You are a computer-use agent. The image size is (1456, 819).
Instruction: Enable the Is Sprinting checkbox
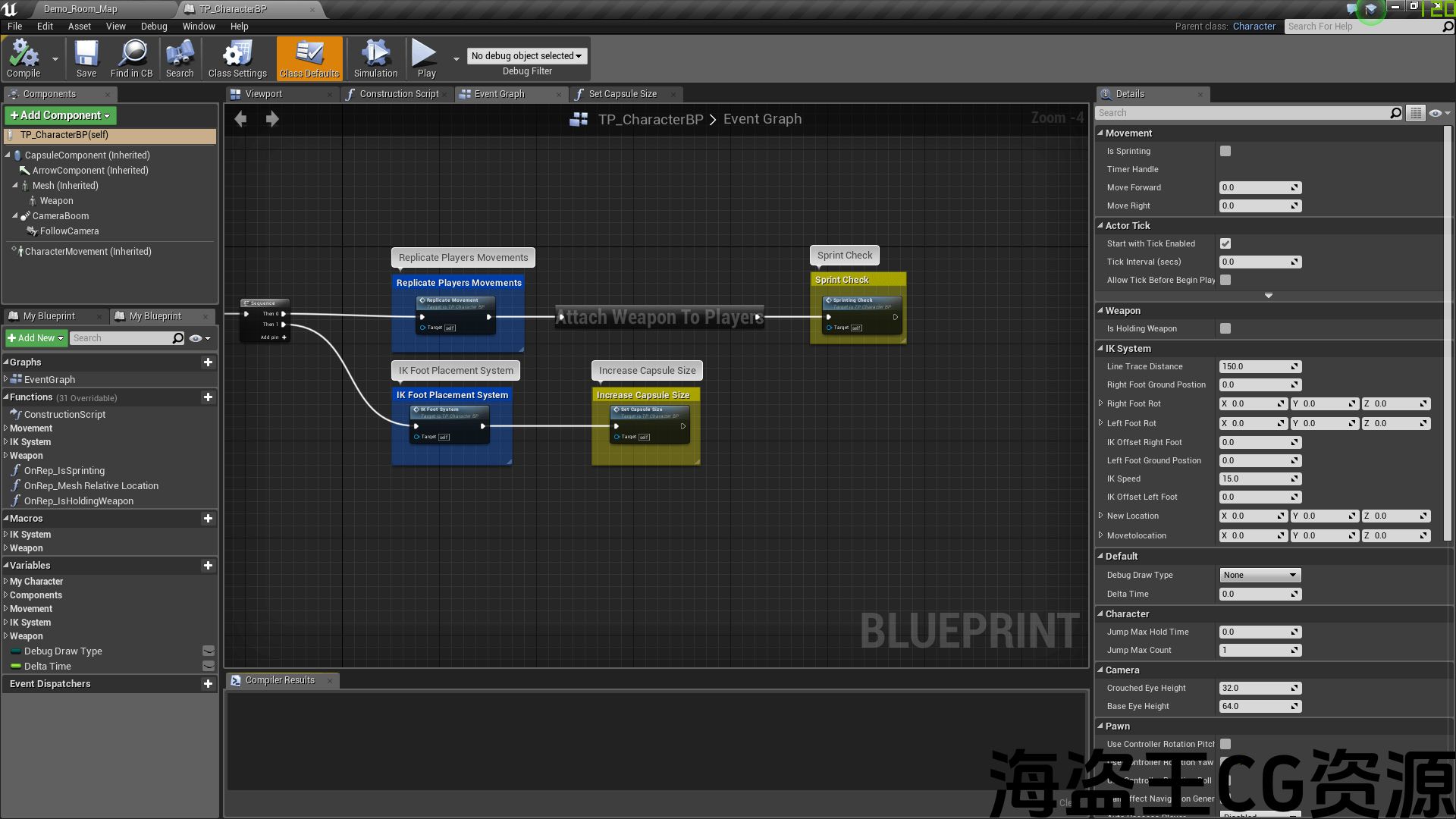(1225, 151)
